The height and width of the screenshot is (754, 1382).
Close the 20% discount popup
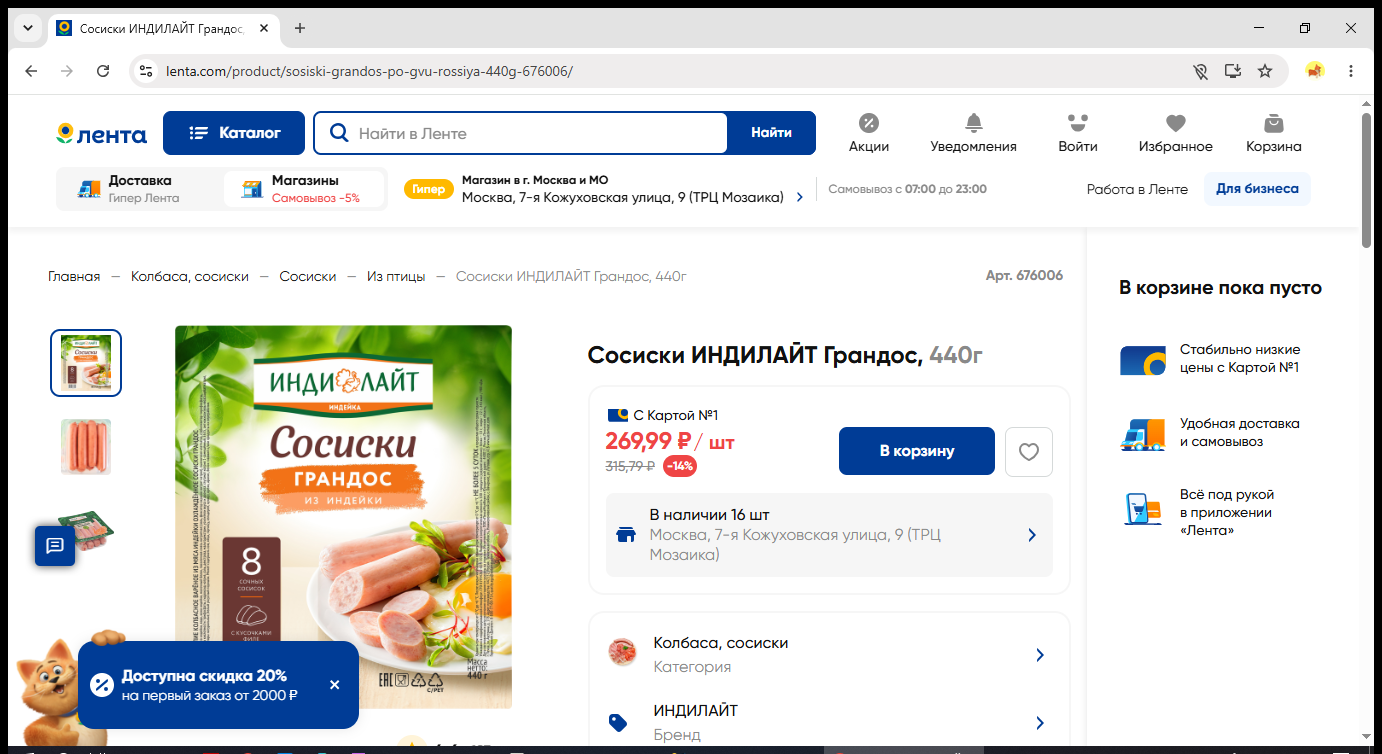pos(334,685)
